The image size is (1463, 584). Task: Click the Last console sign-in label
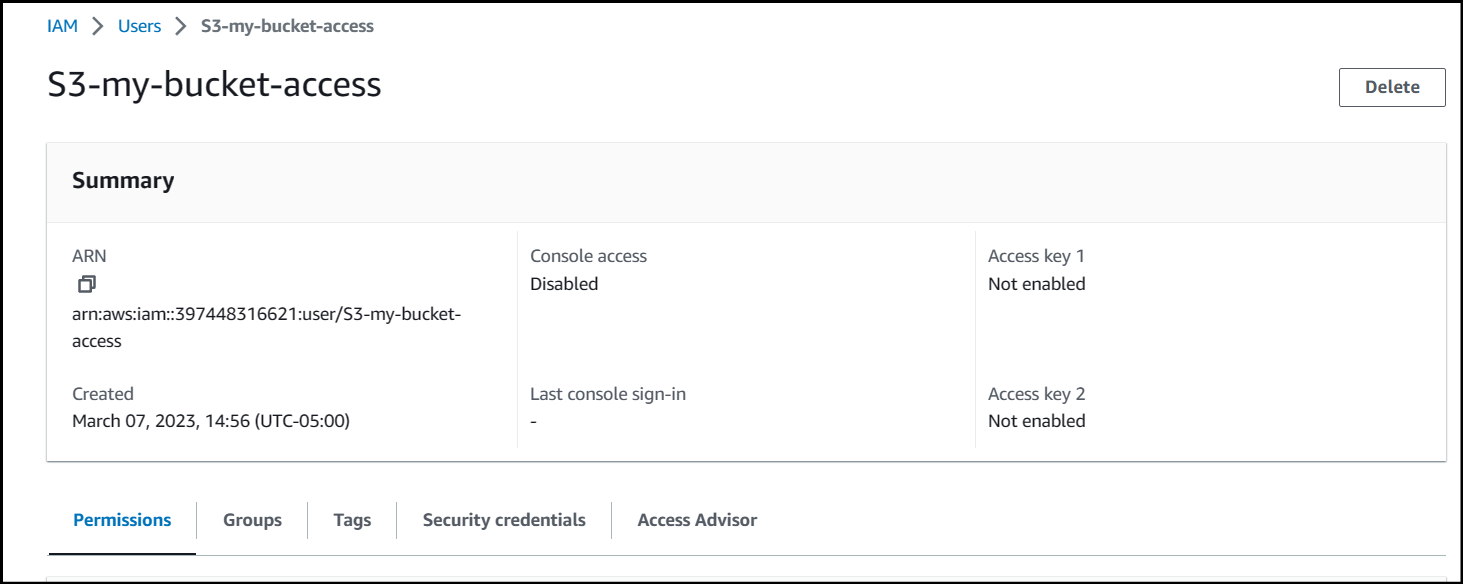pyautogui.click(x=608, y=394)
